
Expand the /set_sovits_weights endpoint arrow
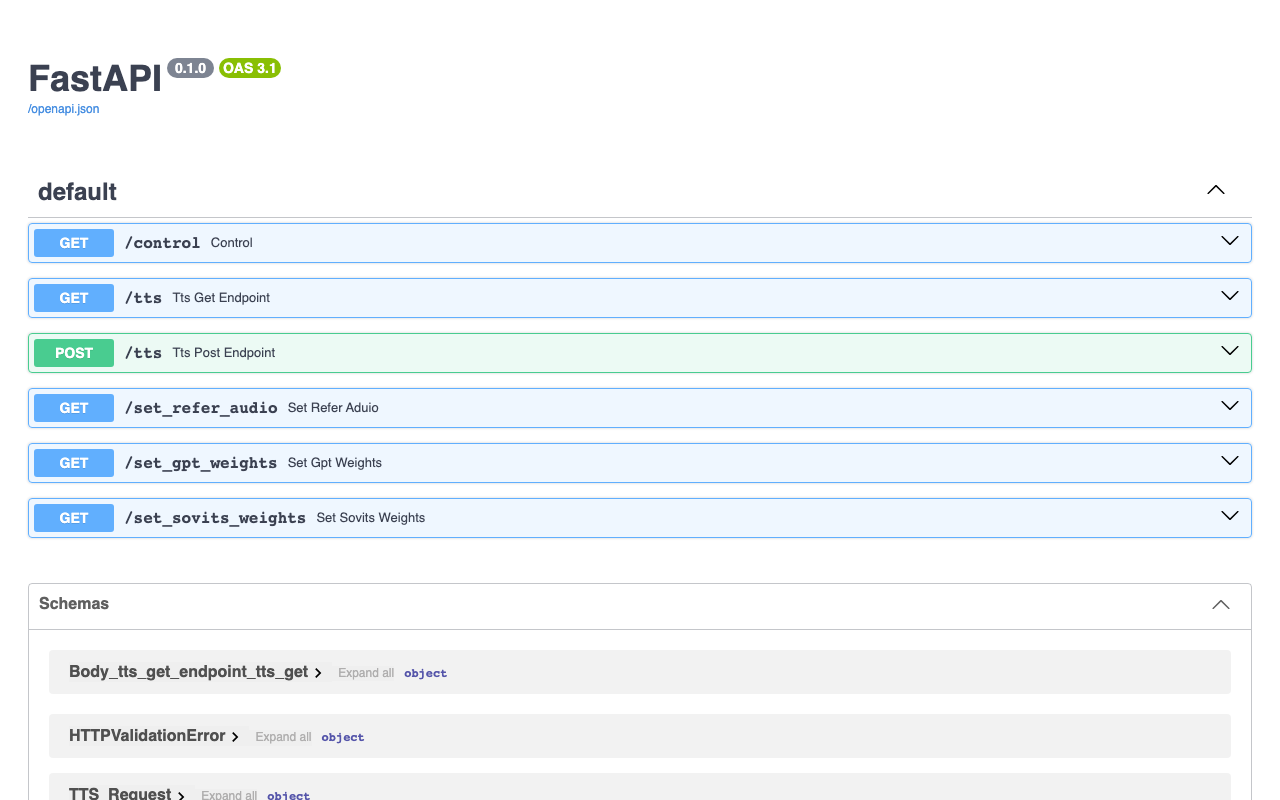pos(1230,516)
